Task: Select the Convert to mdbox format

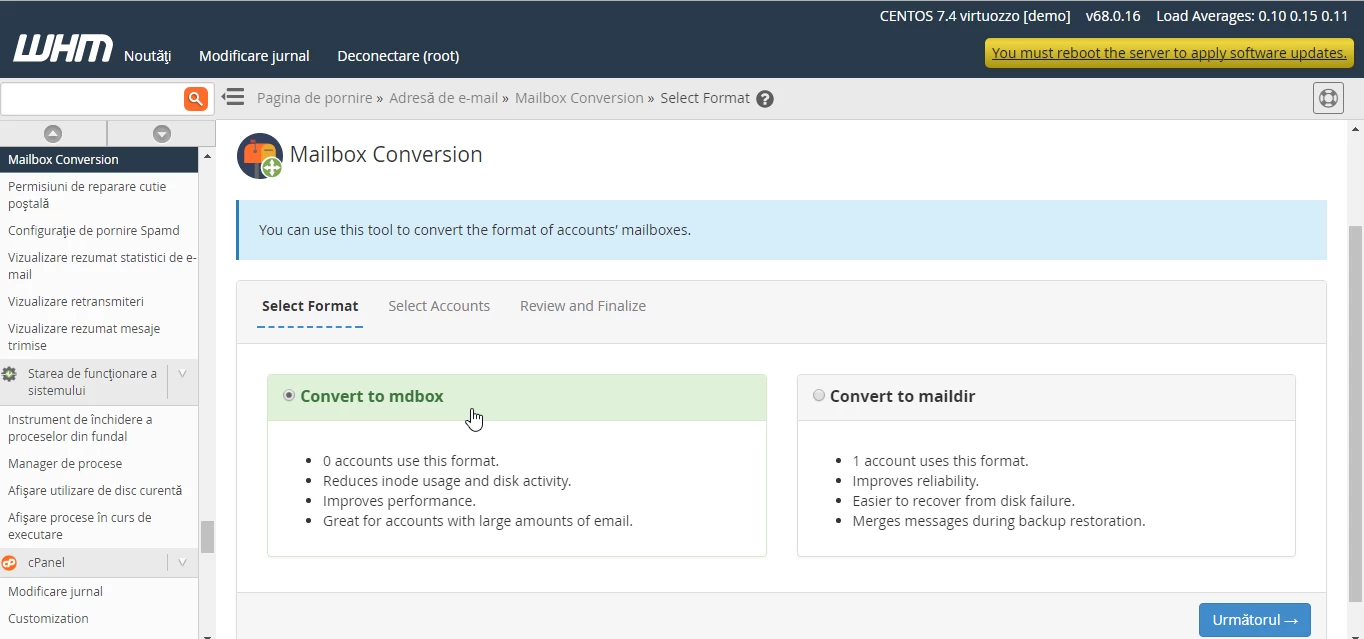Action: 288,395
